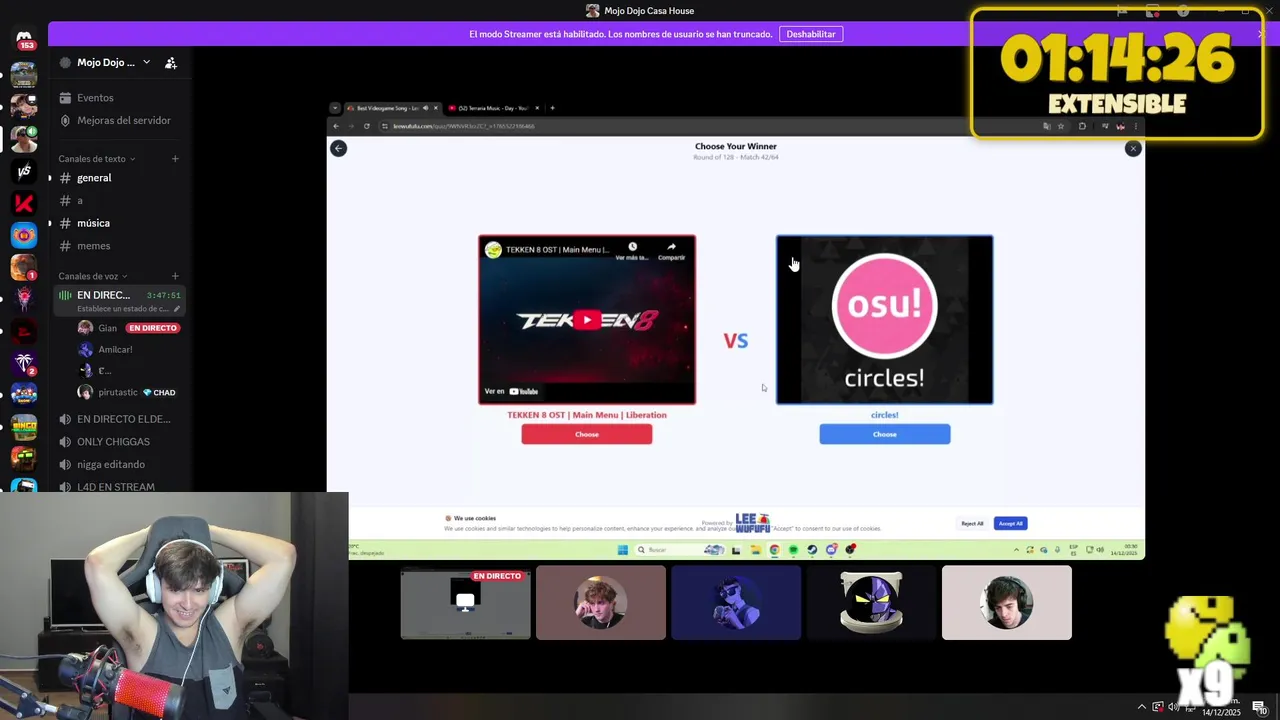Expand the Mojo Dojo server dropdown

pyautogui.click(x=146, y=62)
